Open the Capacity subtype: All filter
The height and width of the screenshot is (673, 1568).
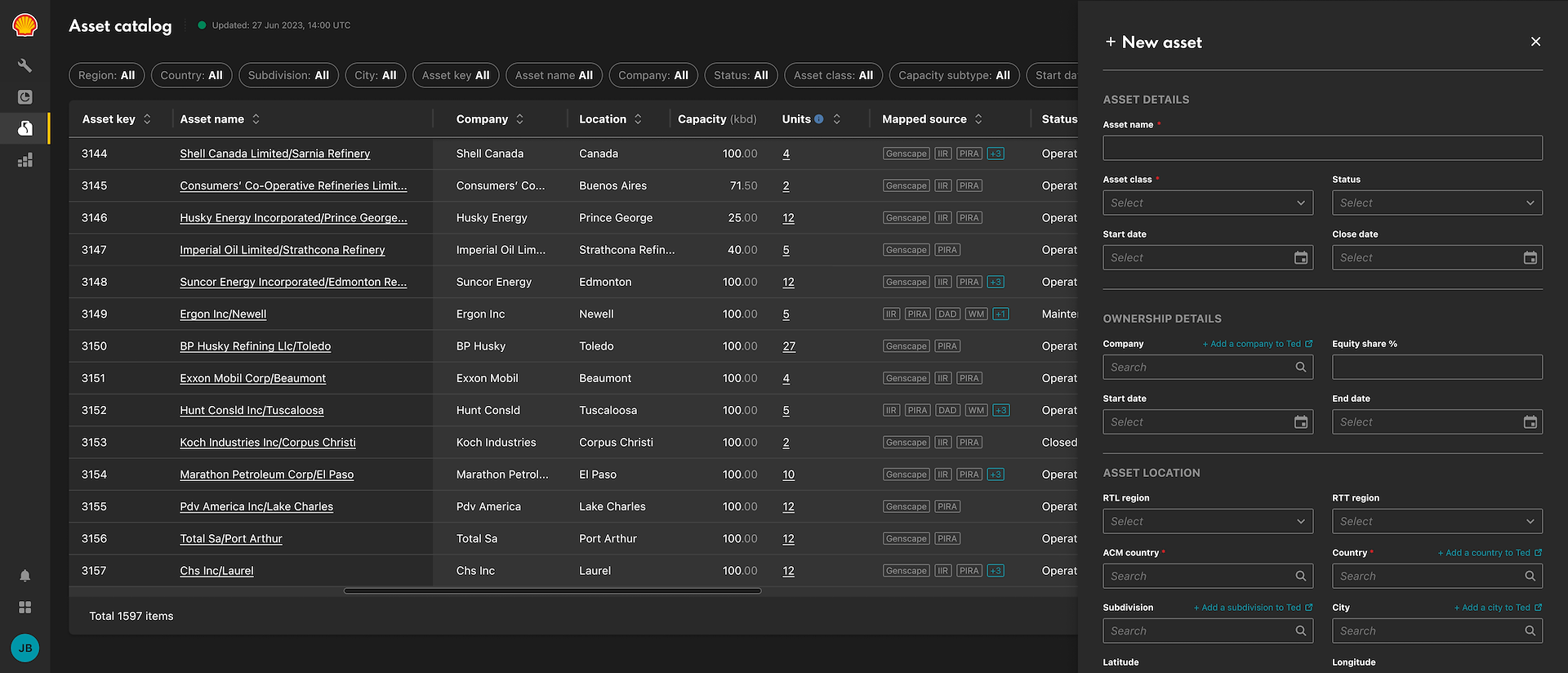[x=954, y=75]
